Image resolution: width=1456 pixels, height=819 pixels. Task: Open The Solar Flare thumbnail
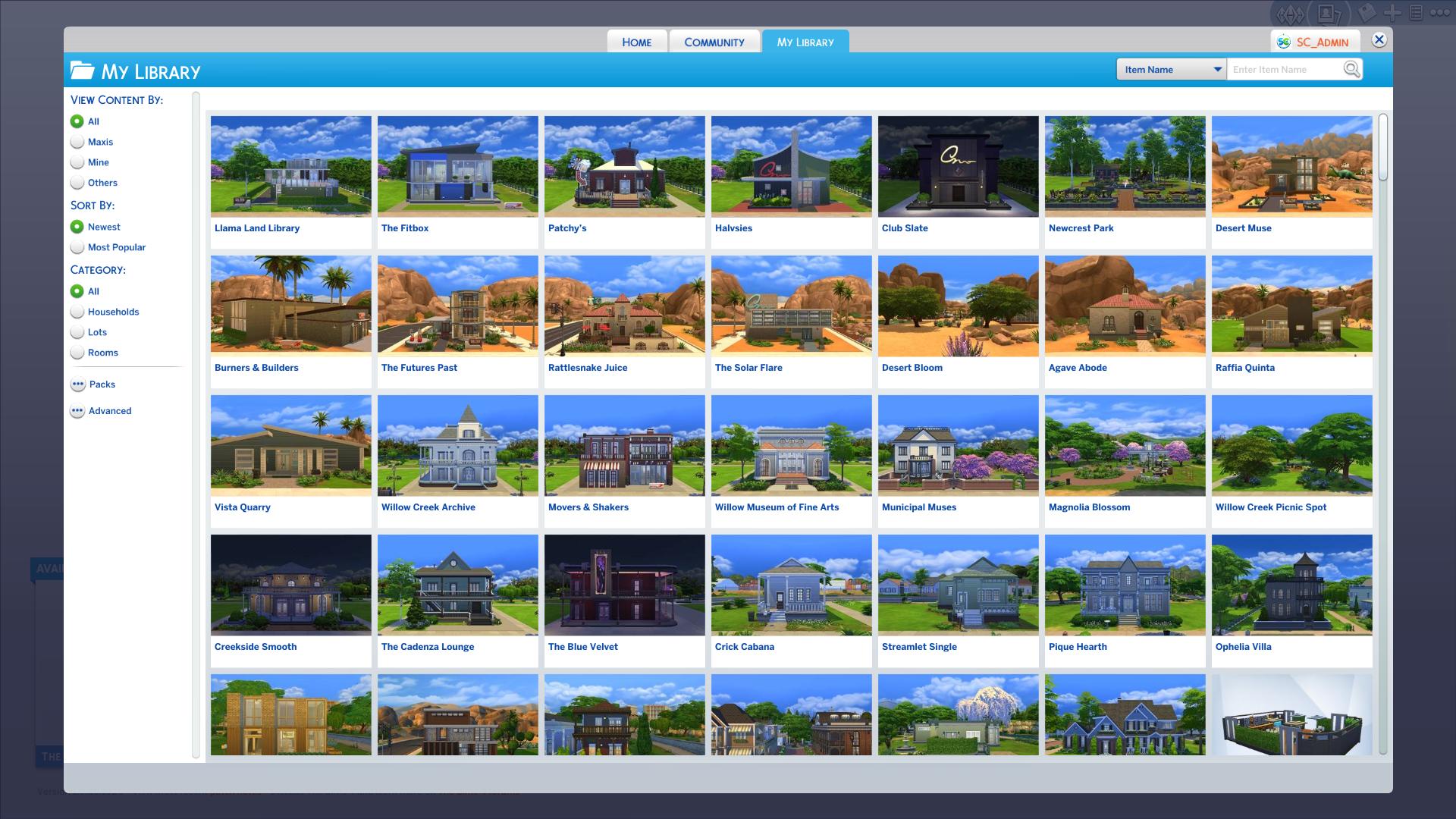pyautogui.click(x=792, y=306)
